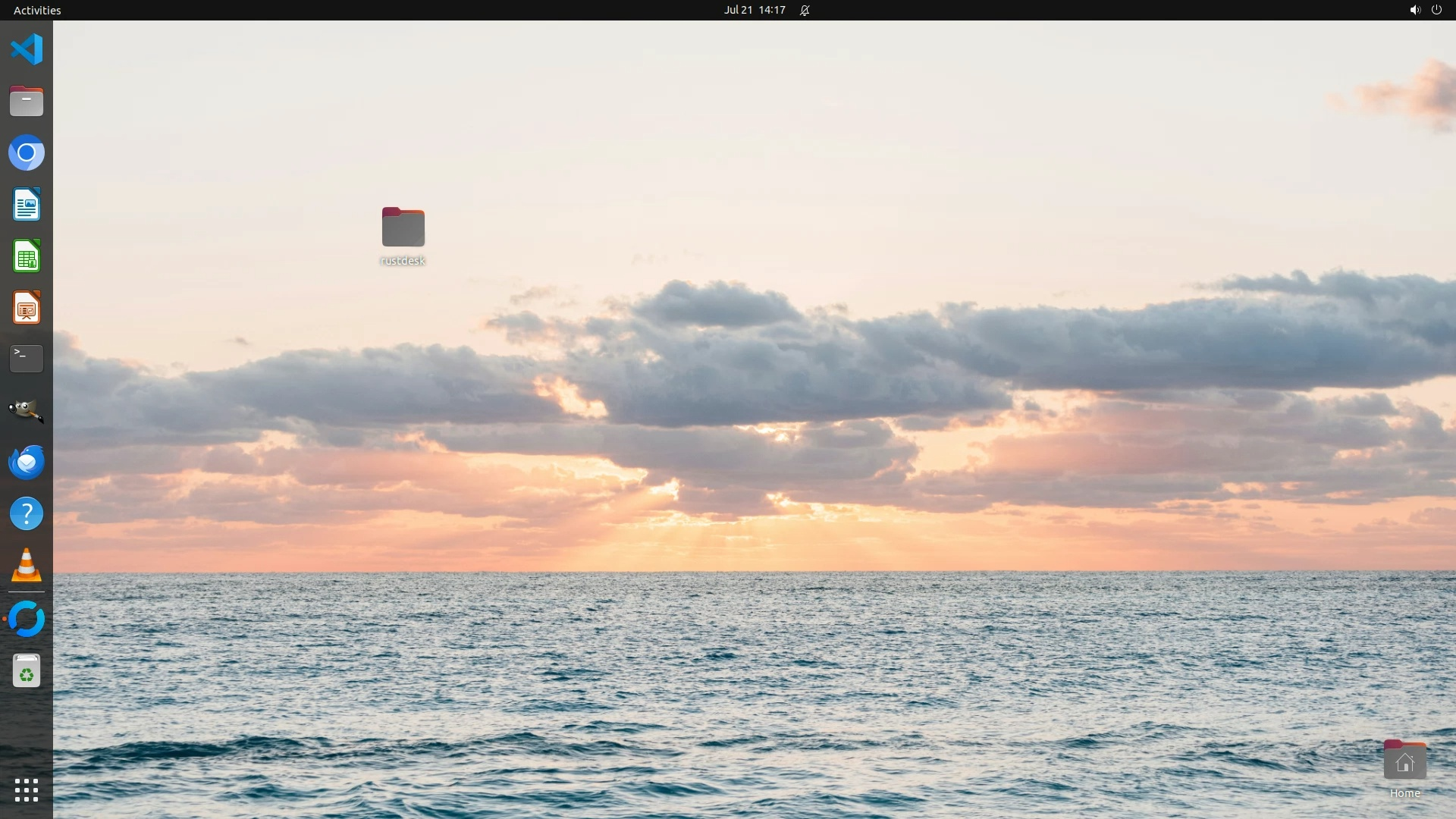The width and height of the screenshot is (1456, 819).
Task: Click the notifications bell in top bar
Action: click(805, 10)
